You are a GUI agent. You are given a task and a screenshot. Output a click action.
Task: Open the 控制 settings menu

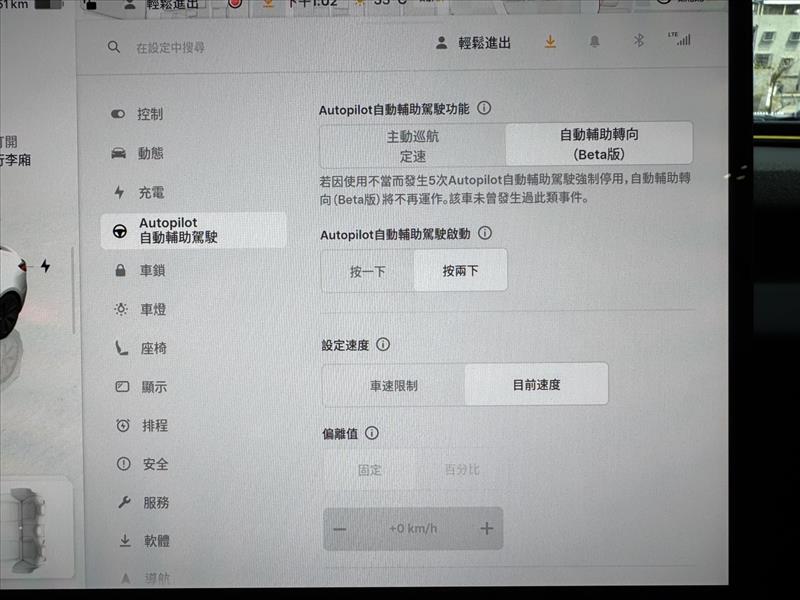(x=150, y=114)
